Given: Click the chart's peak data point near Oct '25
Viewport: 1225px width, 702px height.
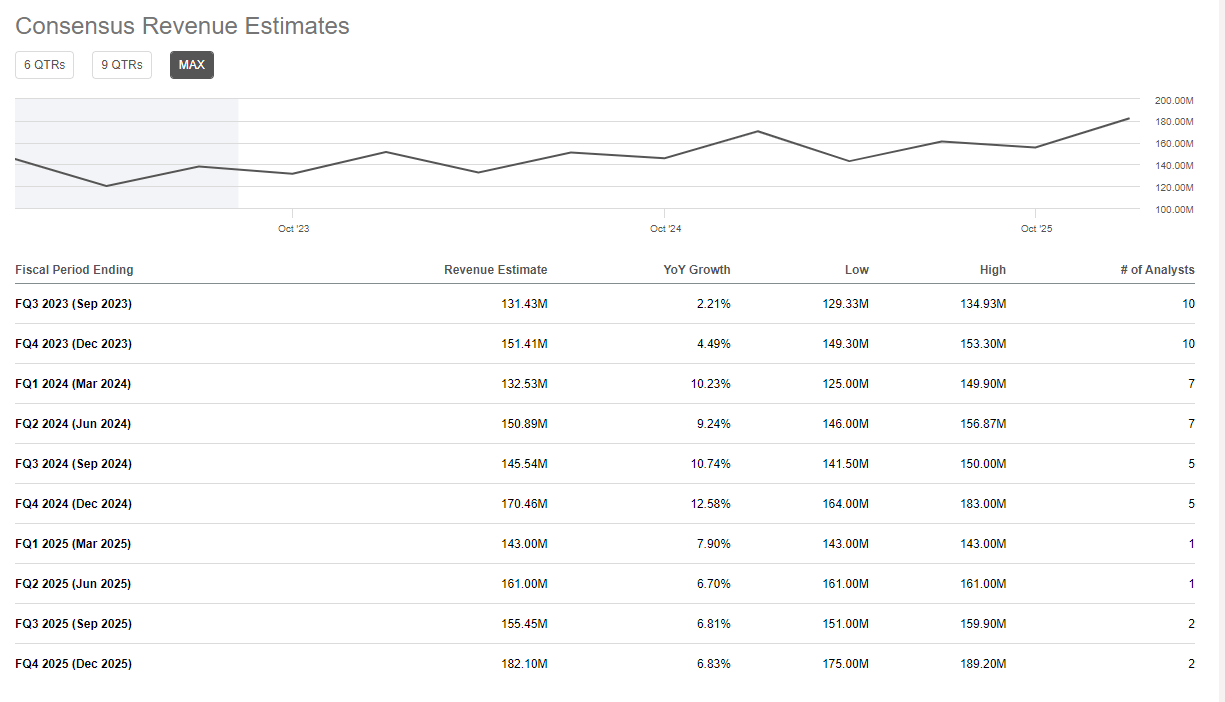Looking at the screenshot, I should coord(1126,119).
